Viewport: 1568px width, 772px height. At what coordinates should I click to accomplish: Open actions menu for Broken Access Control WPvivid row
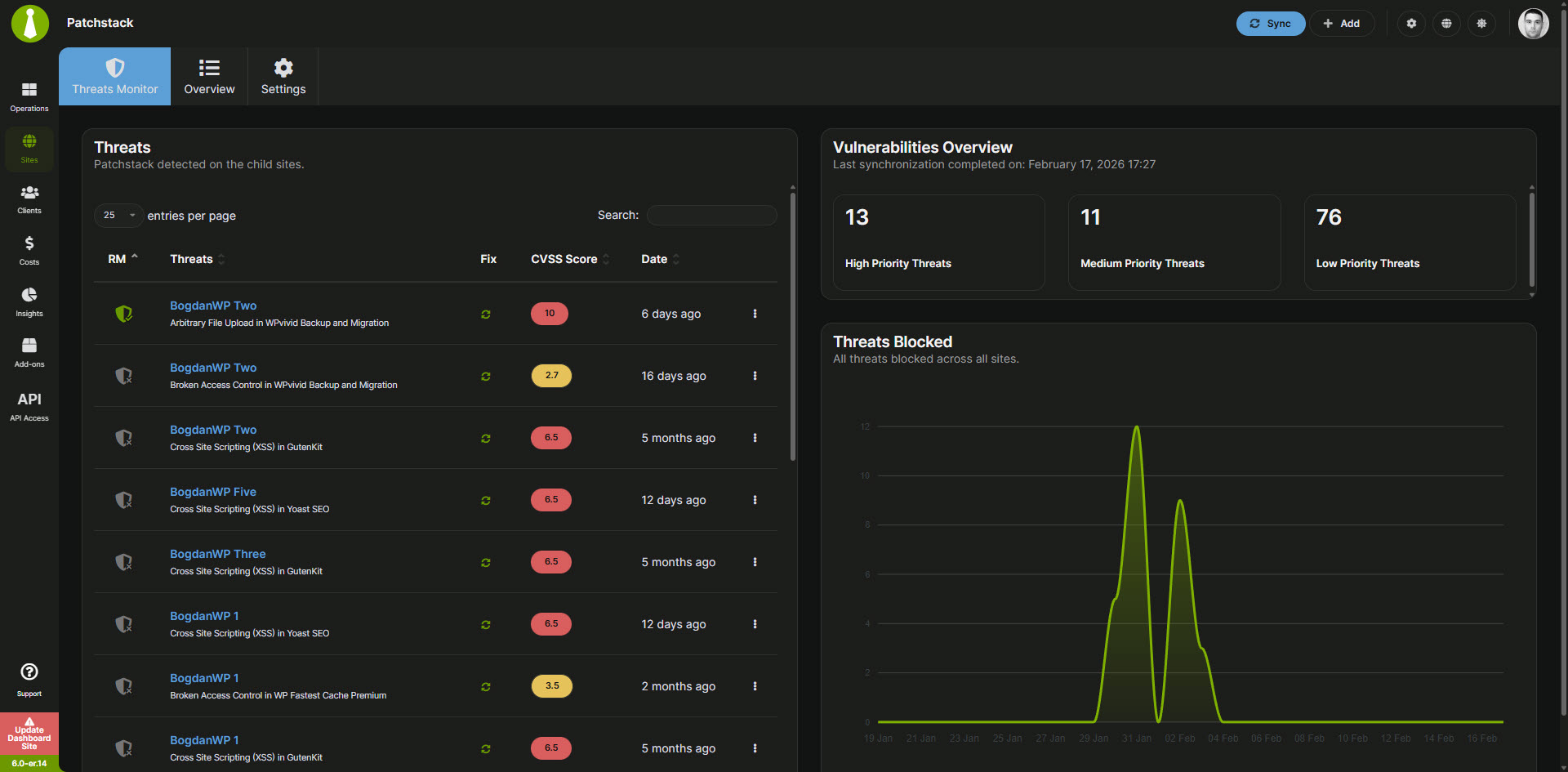coord(755,376)
